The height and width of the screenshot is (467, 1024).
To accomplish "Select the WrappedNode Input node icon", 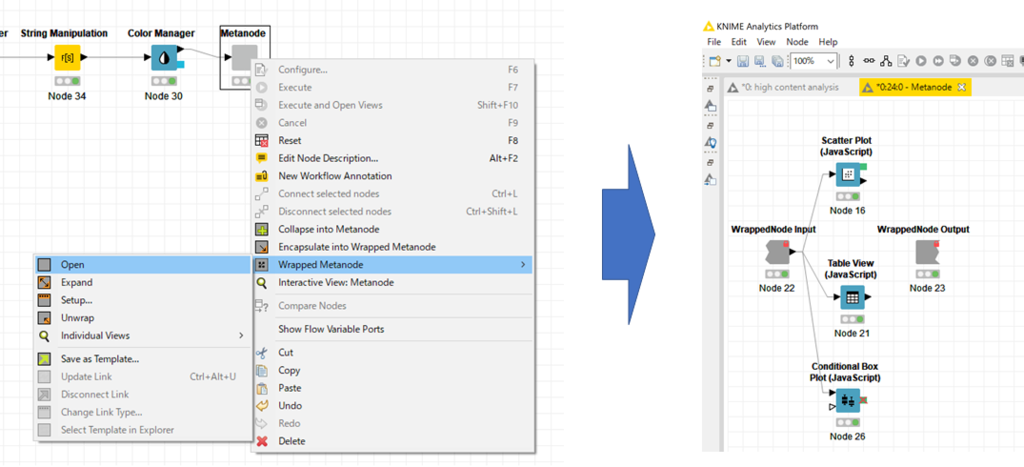I will click(776, 252).
